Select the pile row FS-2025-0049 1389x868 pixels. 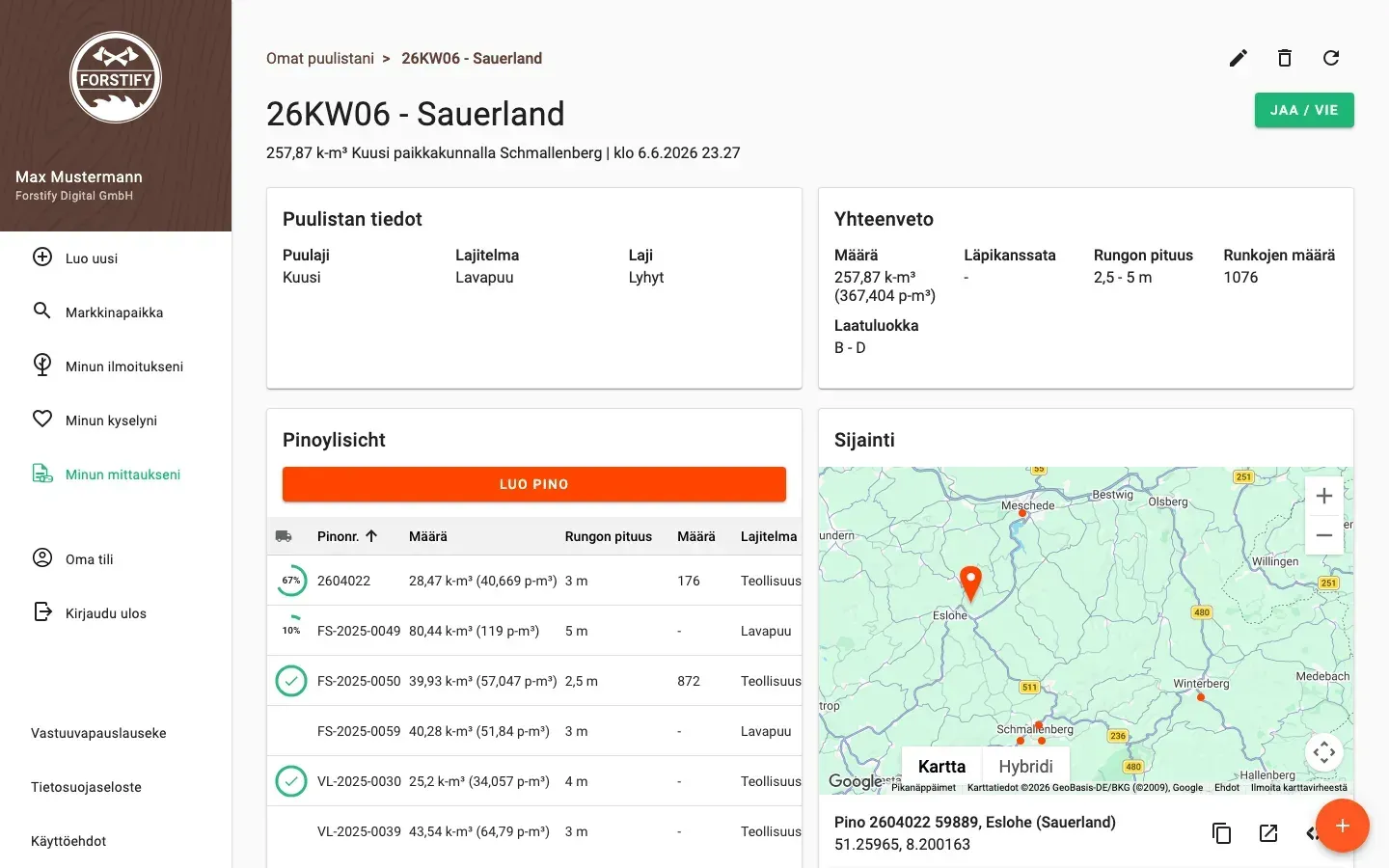point(534,631)
